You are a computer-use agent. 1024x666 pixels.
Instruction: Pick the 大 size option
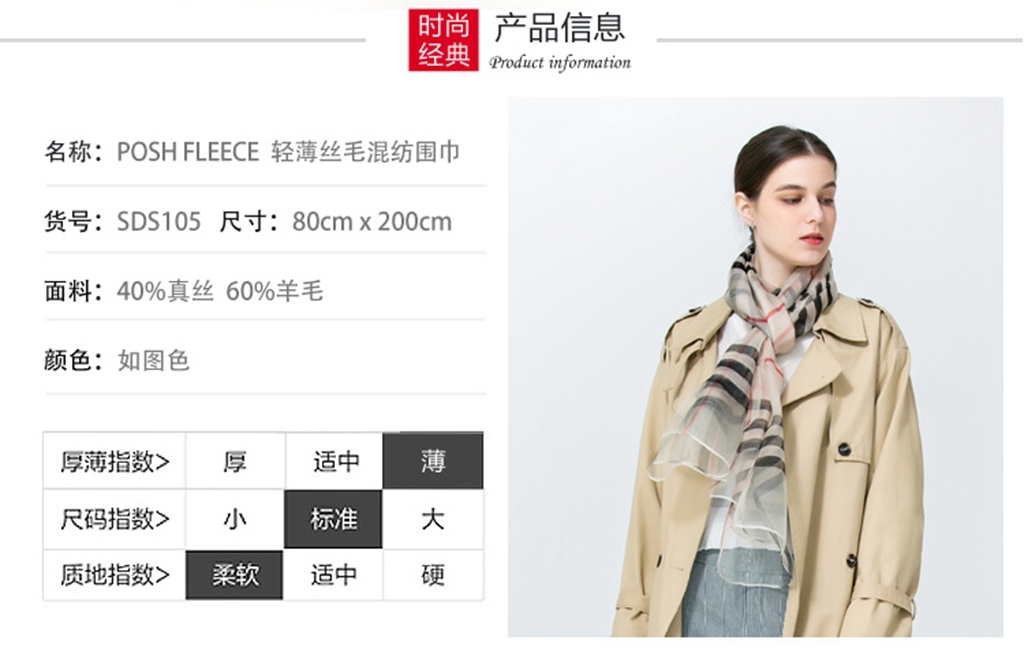pyautogui.click(x=433, y=519)
